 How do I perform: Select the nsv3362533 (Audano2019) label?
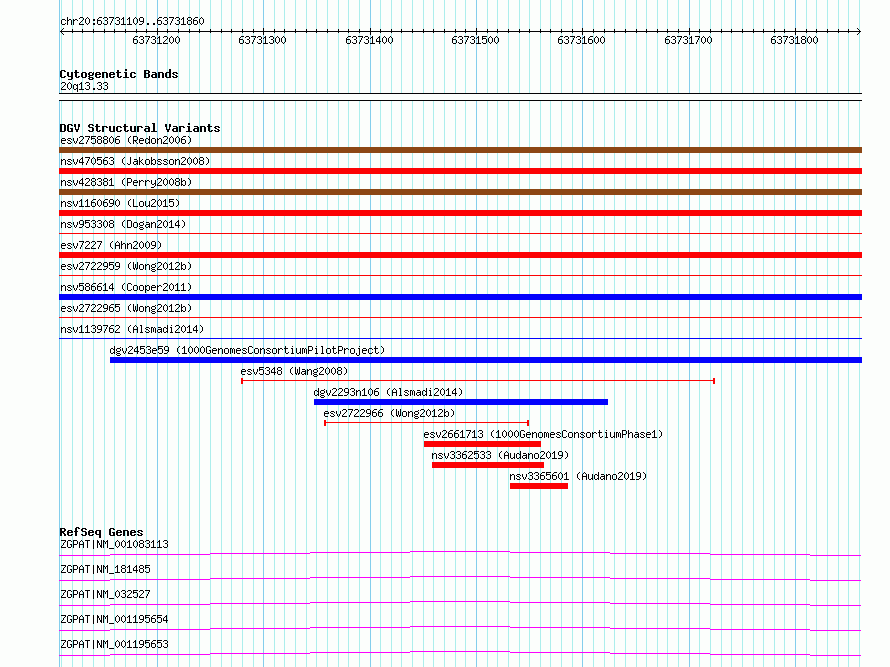point(500,455)
